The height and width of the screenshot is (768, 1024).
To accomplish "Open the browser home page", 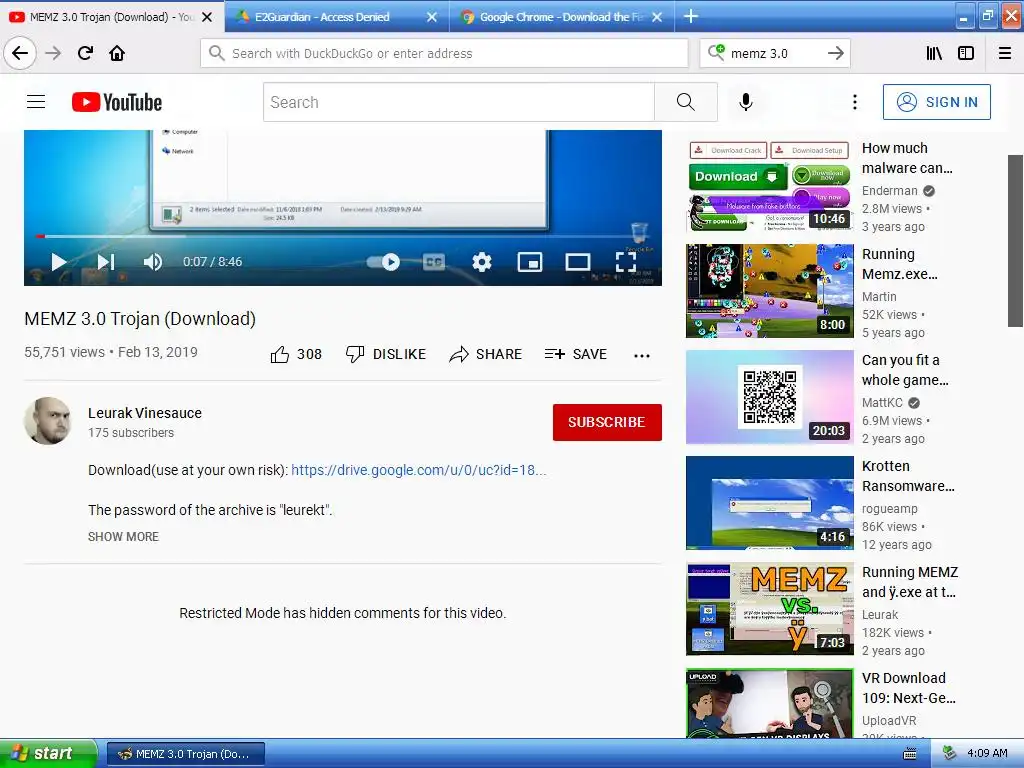I will (117, 53).
